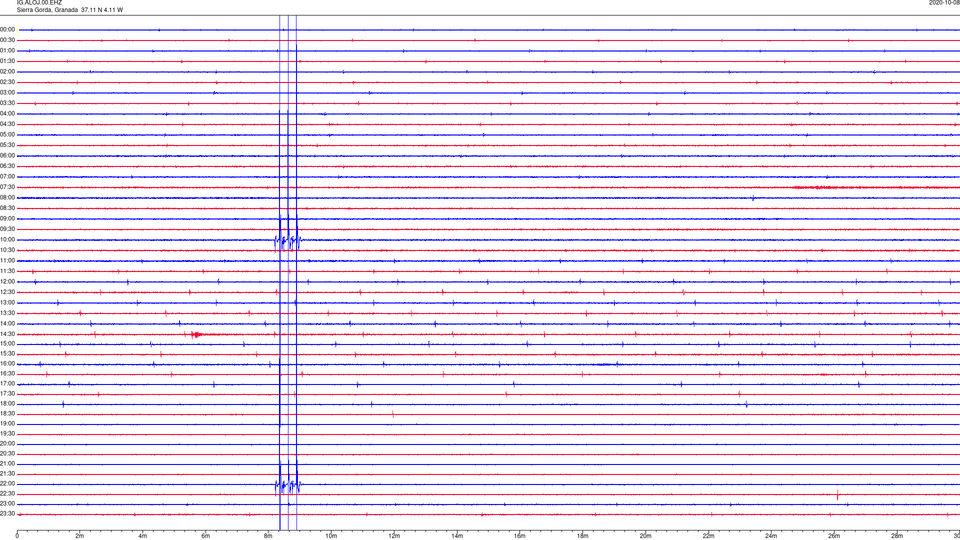Select the 23:30 time row label

coord(7,514)
